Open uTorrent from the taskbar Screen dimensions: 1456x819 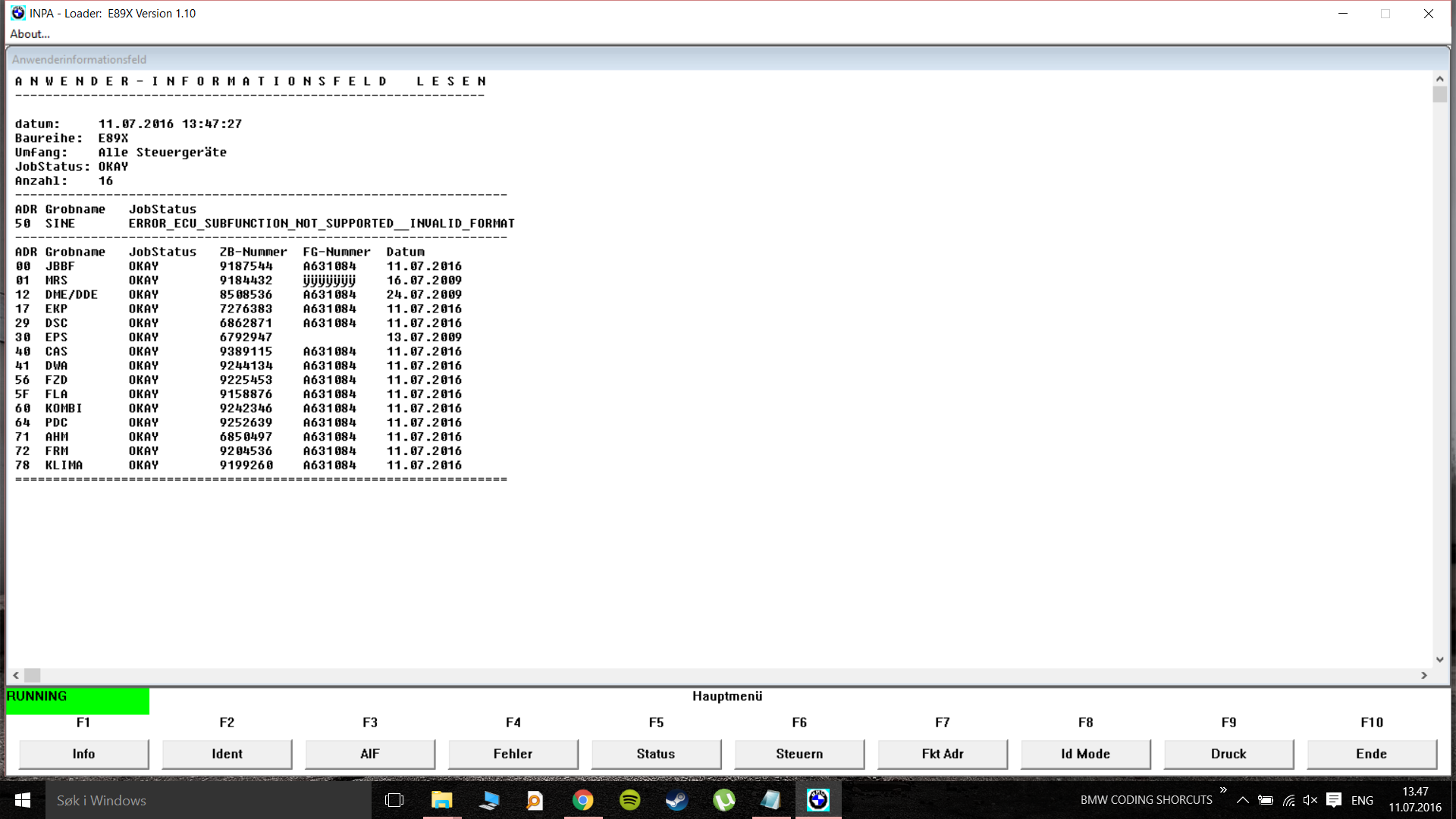click(x=723, y=800)
